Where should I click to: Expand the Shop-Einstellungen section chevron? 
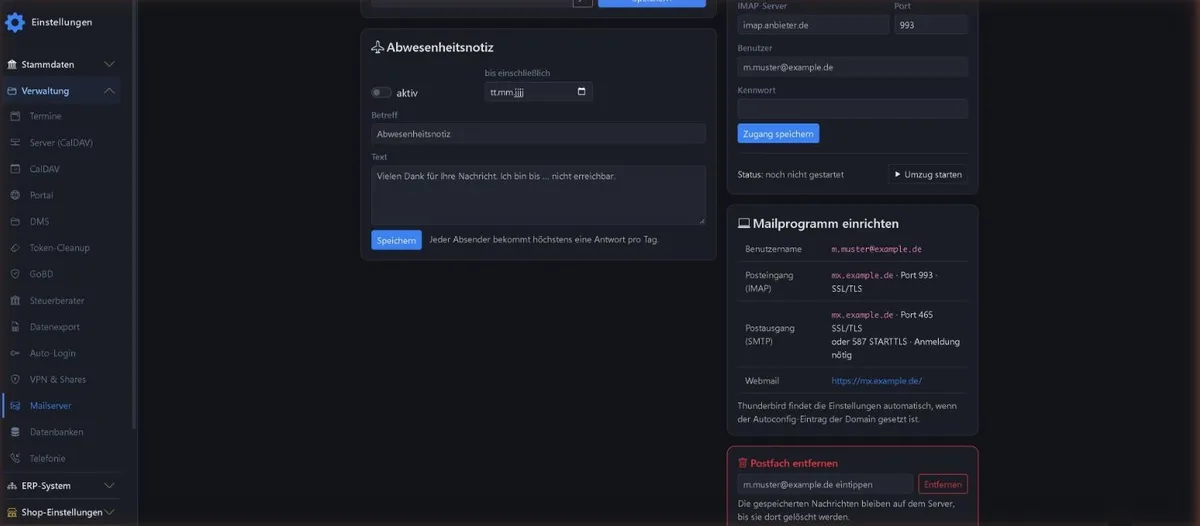coord(110,512)
